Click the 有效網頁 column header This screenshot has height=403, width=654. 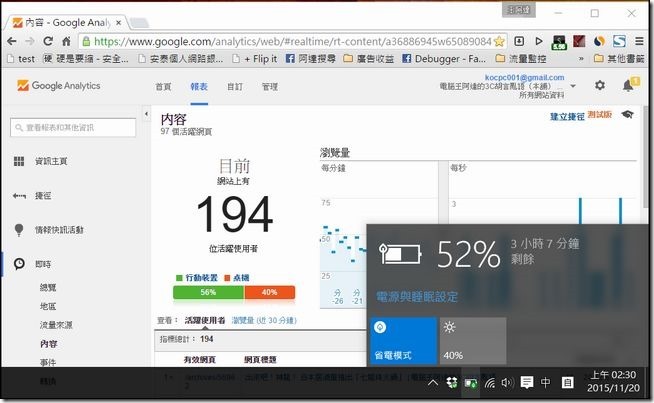[x=200, y=359]
